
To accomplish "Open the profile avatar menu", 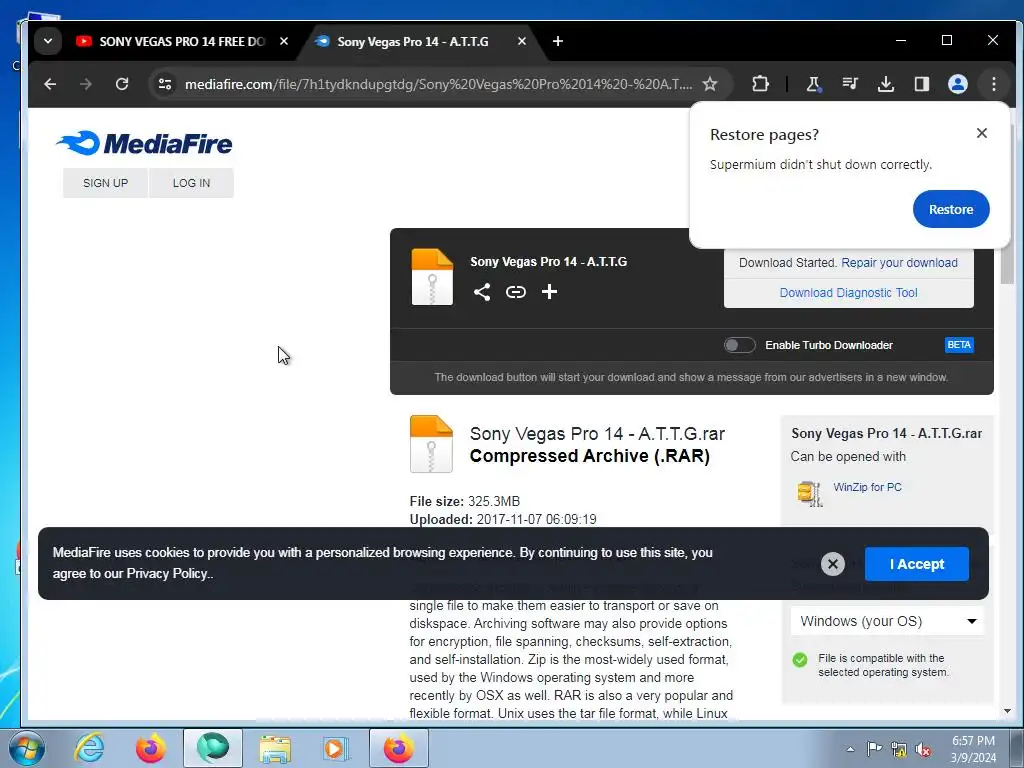I will pyautogui.click(x=957, y=84).
